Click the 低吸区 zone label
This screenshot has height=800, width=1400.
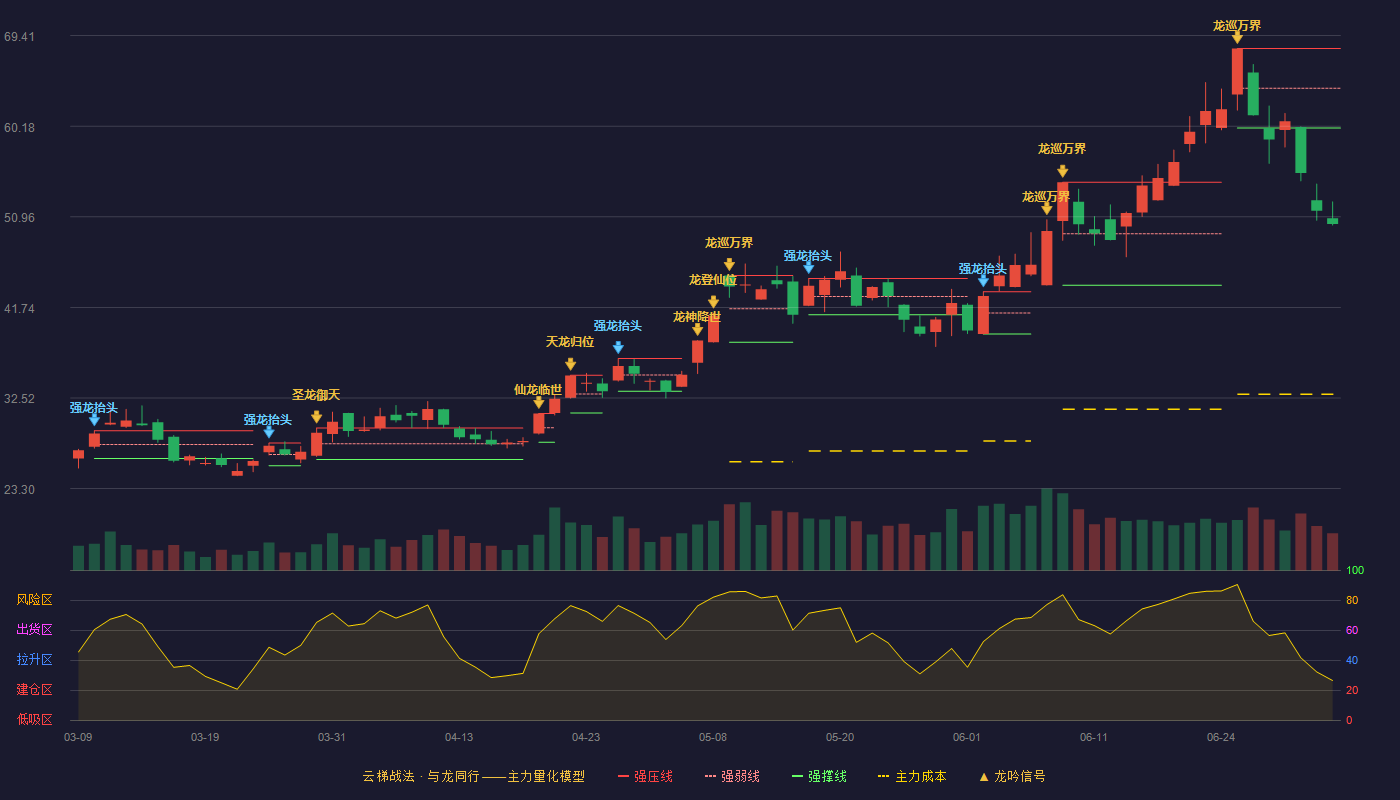(34, 719)
